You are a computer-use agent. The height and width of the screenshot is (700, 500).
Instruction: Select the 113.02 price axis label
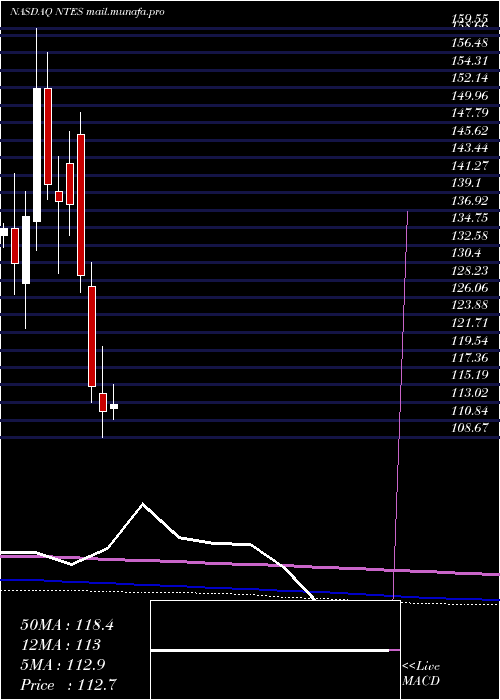[x=470, y=393]
